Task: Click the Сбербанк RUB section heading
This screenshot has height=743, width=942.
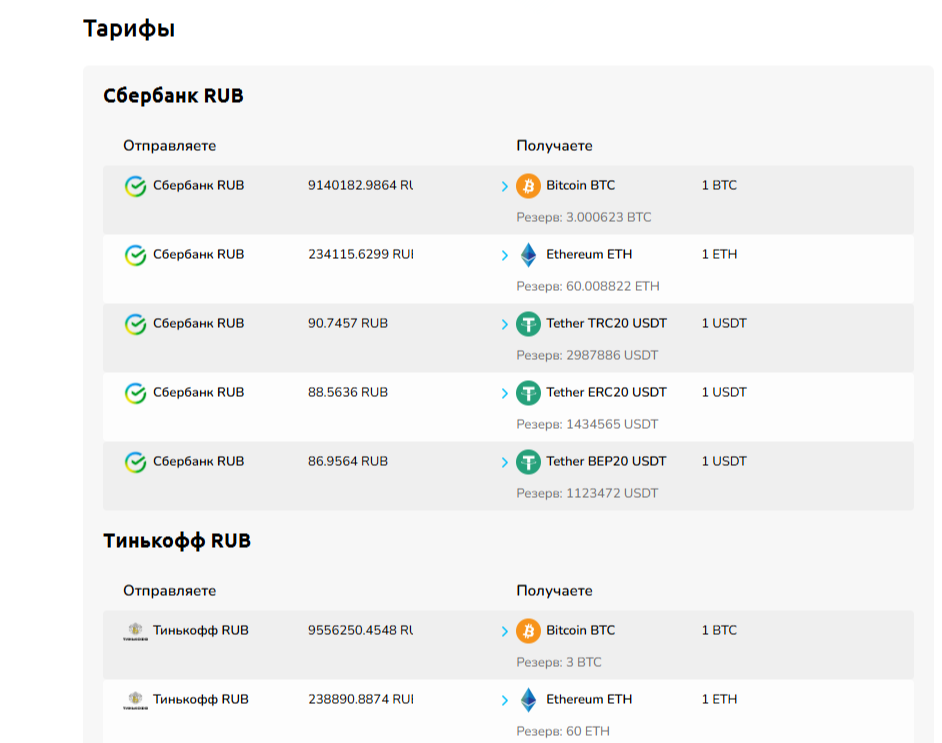Action: tap(173, 96)
